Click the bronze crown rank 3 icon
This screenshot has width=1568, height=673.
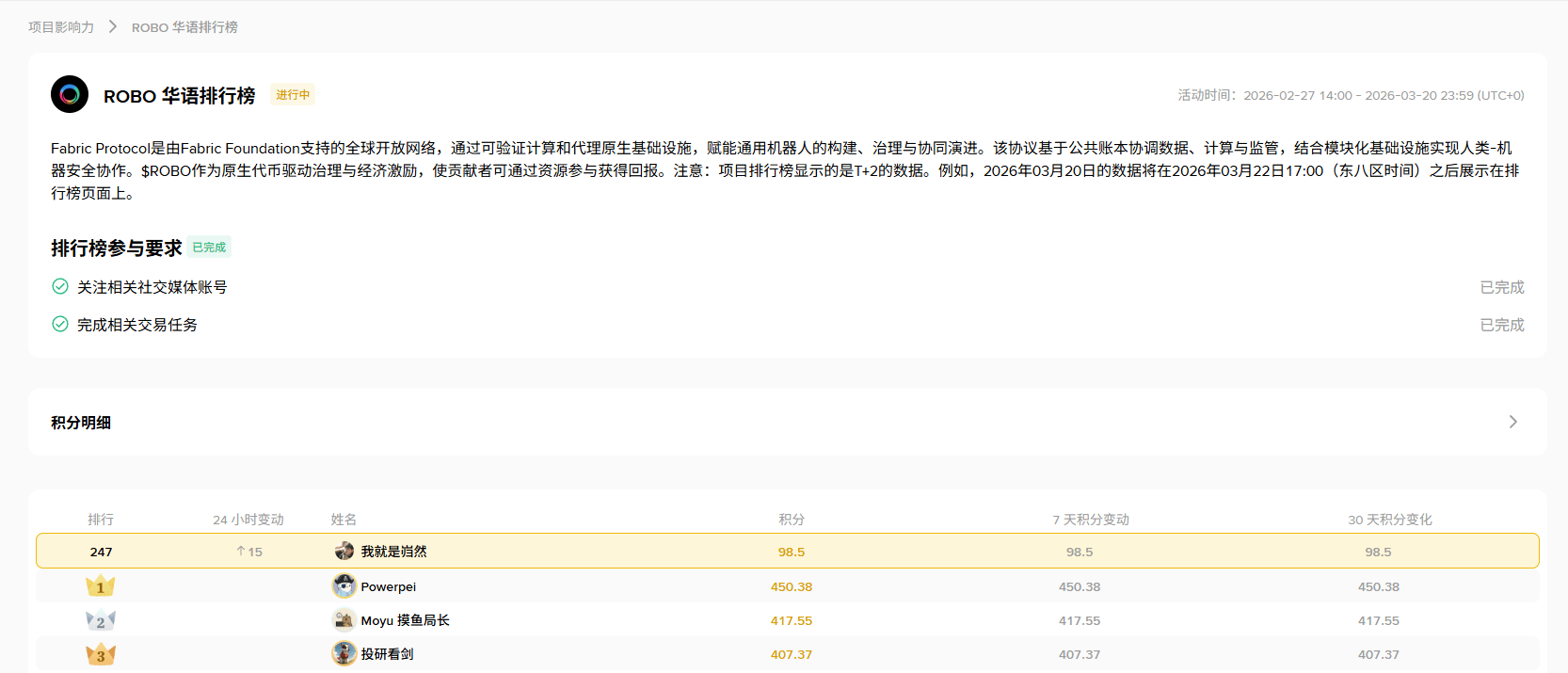tap(101, 654)
